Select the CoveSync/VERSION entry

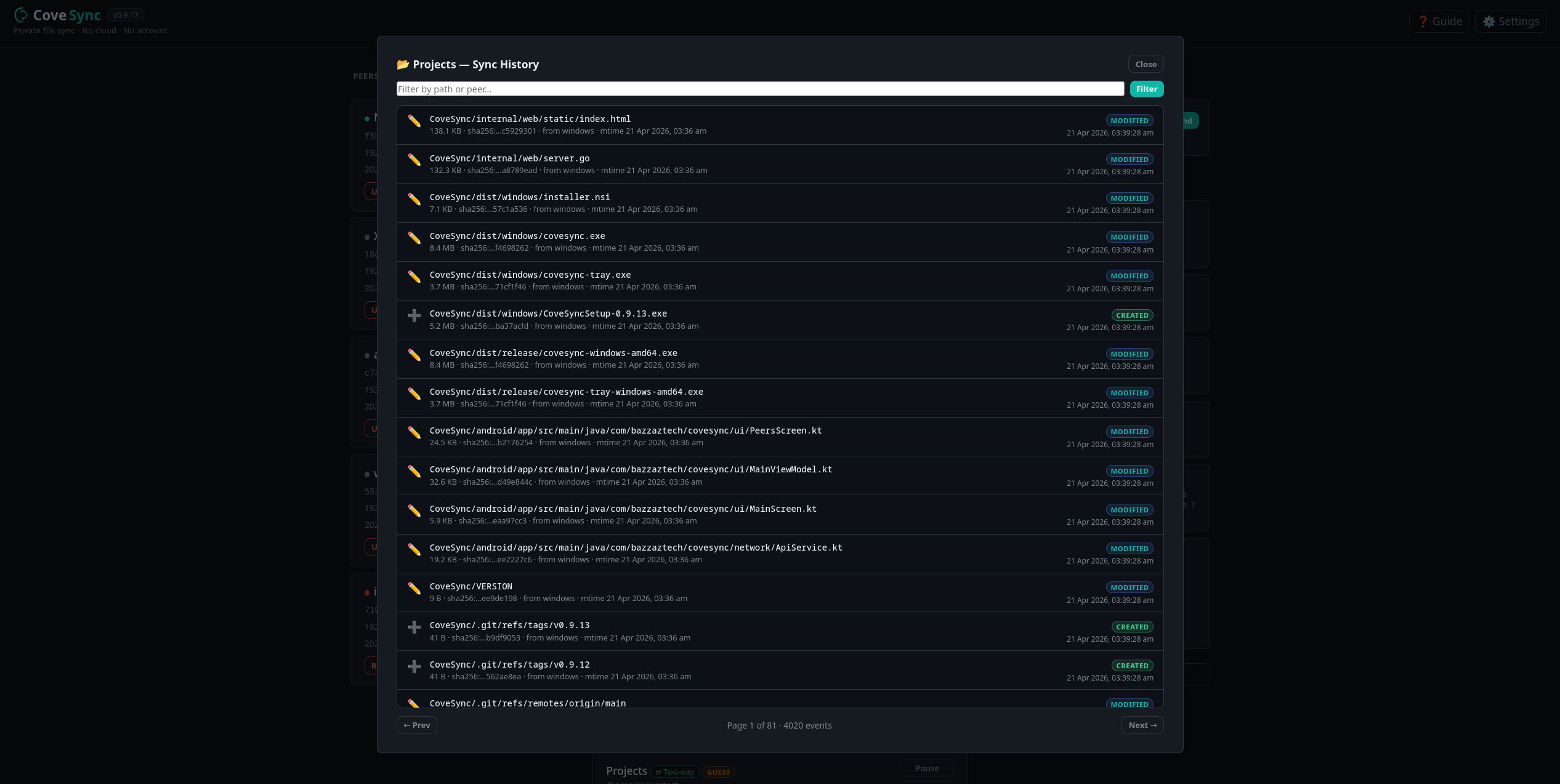471,586
